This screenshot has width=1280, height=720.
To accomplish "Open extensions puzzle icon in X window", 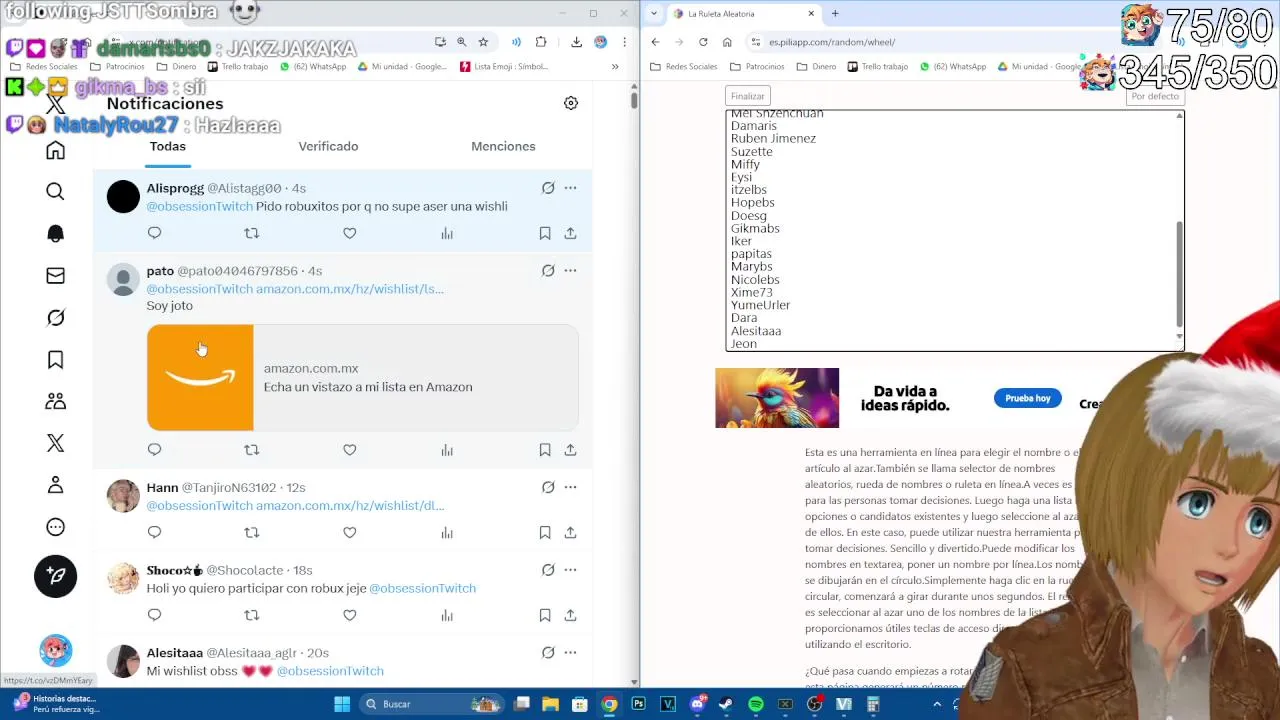I will [x=541, y=42].
